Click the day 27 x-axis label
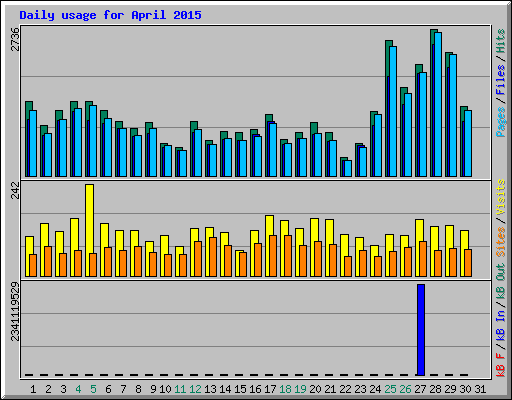The width and height of the screenshot is (512, 400). [420, 389]
